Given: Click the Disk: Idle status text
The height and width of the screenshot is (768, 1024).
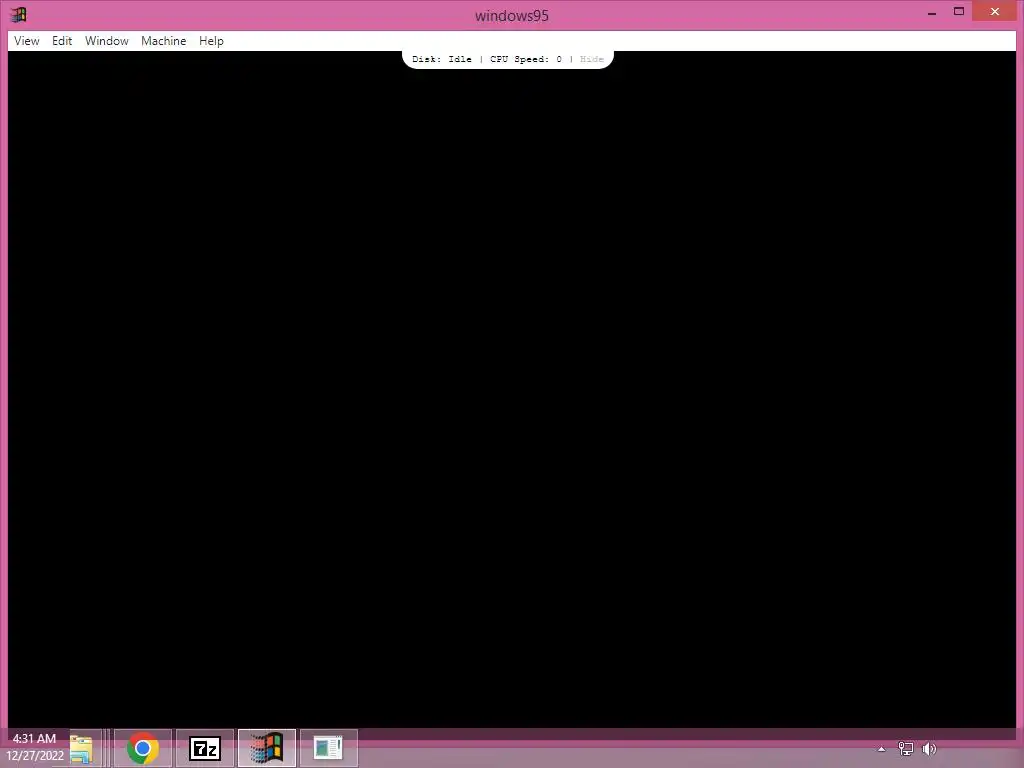Looking at the screenshot, I should tap(441, 59).
